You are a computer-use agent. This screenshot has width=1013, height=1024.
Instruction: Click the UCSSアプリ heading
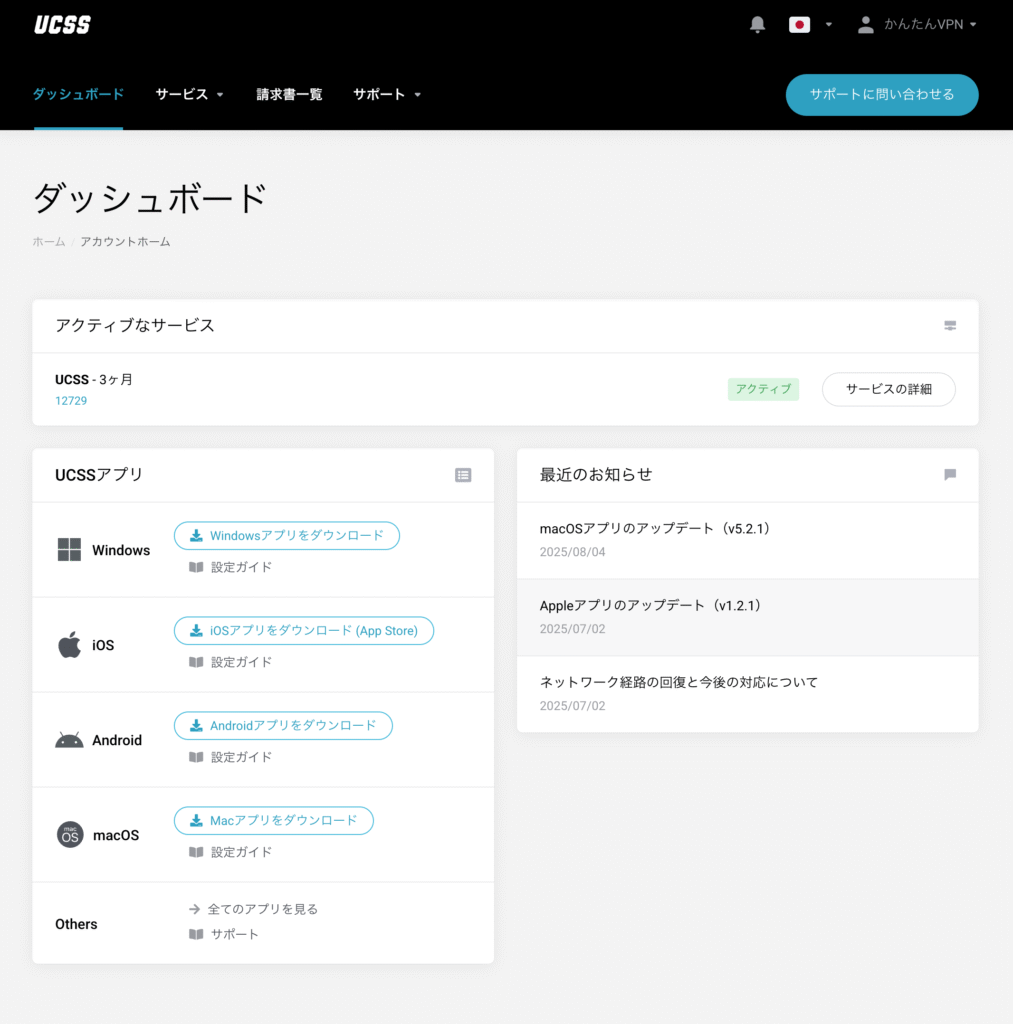[99, 475]
